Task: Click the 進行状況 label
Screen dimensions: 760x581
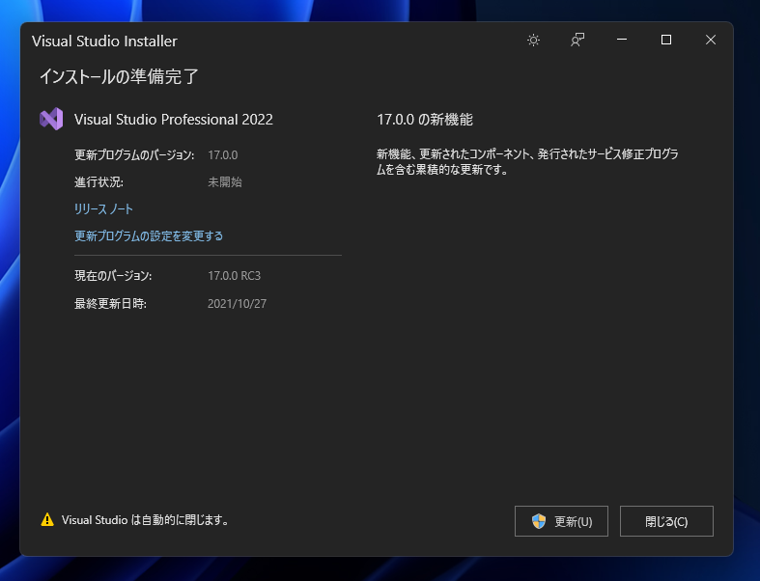Action: [x=99, y=182]
